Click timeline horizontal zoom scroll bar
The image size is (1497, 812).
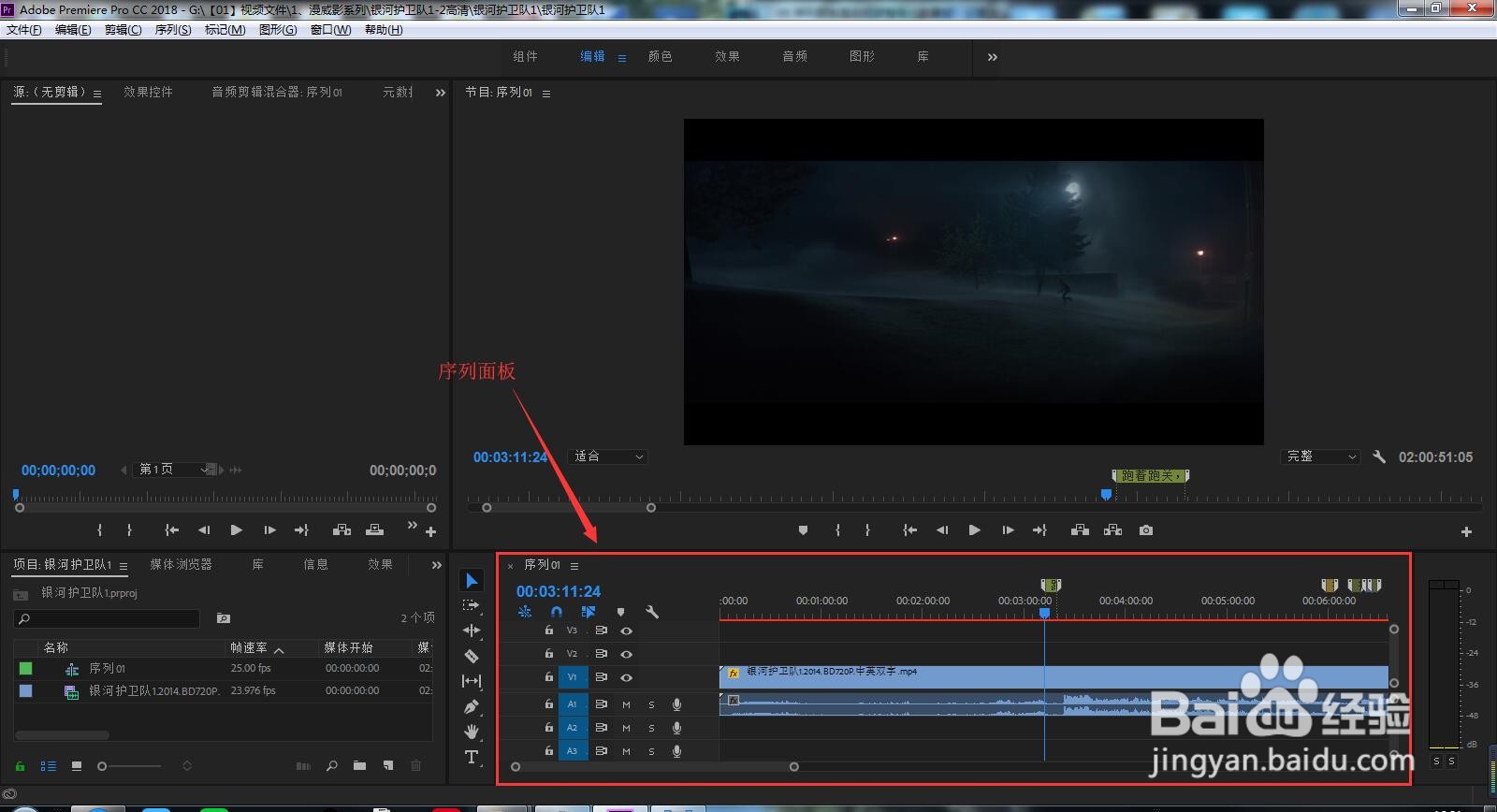click(x=654, y=767)
